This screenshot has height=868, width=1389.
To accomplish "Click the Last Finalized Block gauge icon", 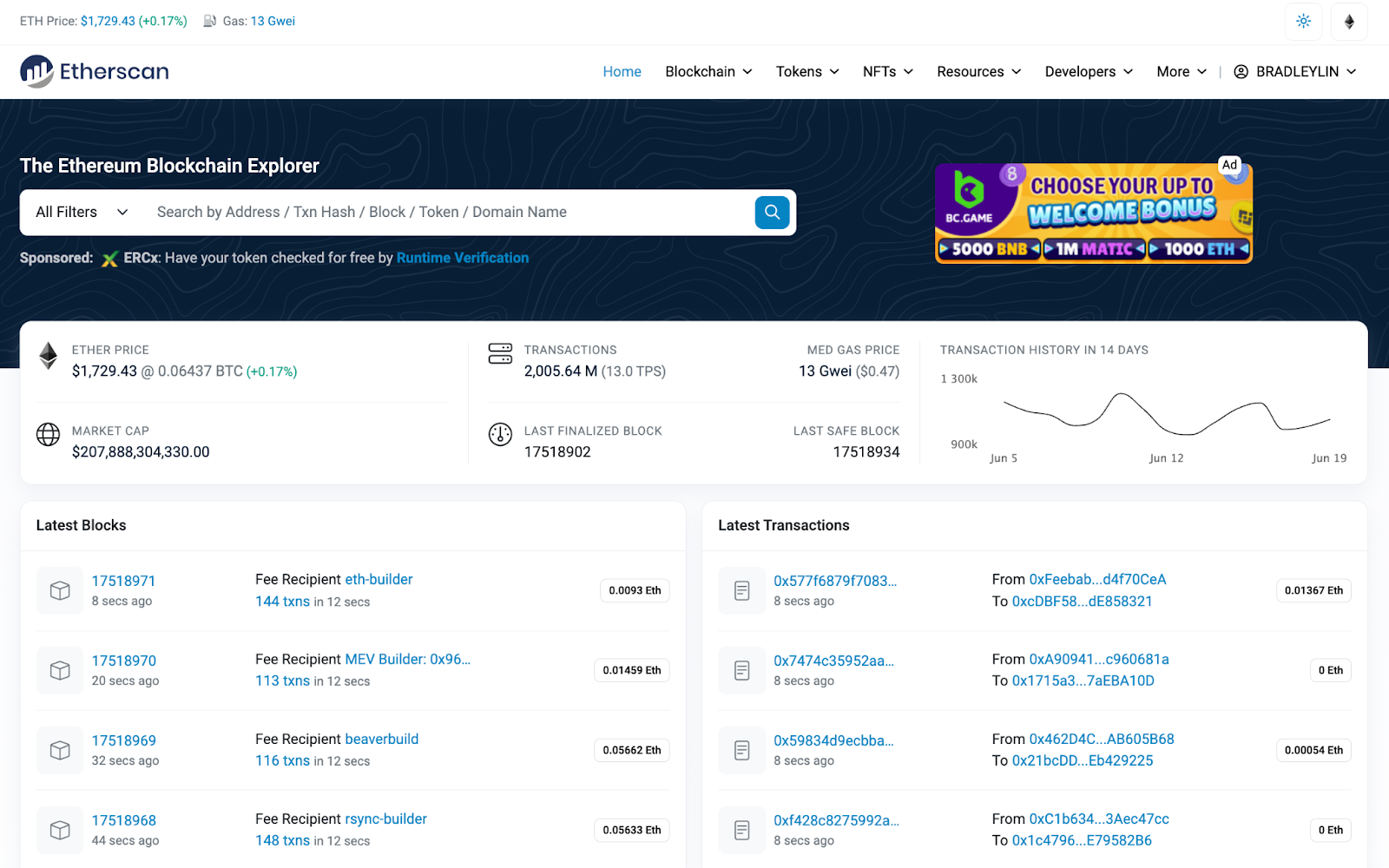I will (x=500, y=434).
